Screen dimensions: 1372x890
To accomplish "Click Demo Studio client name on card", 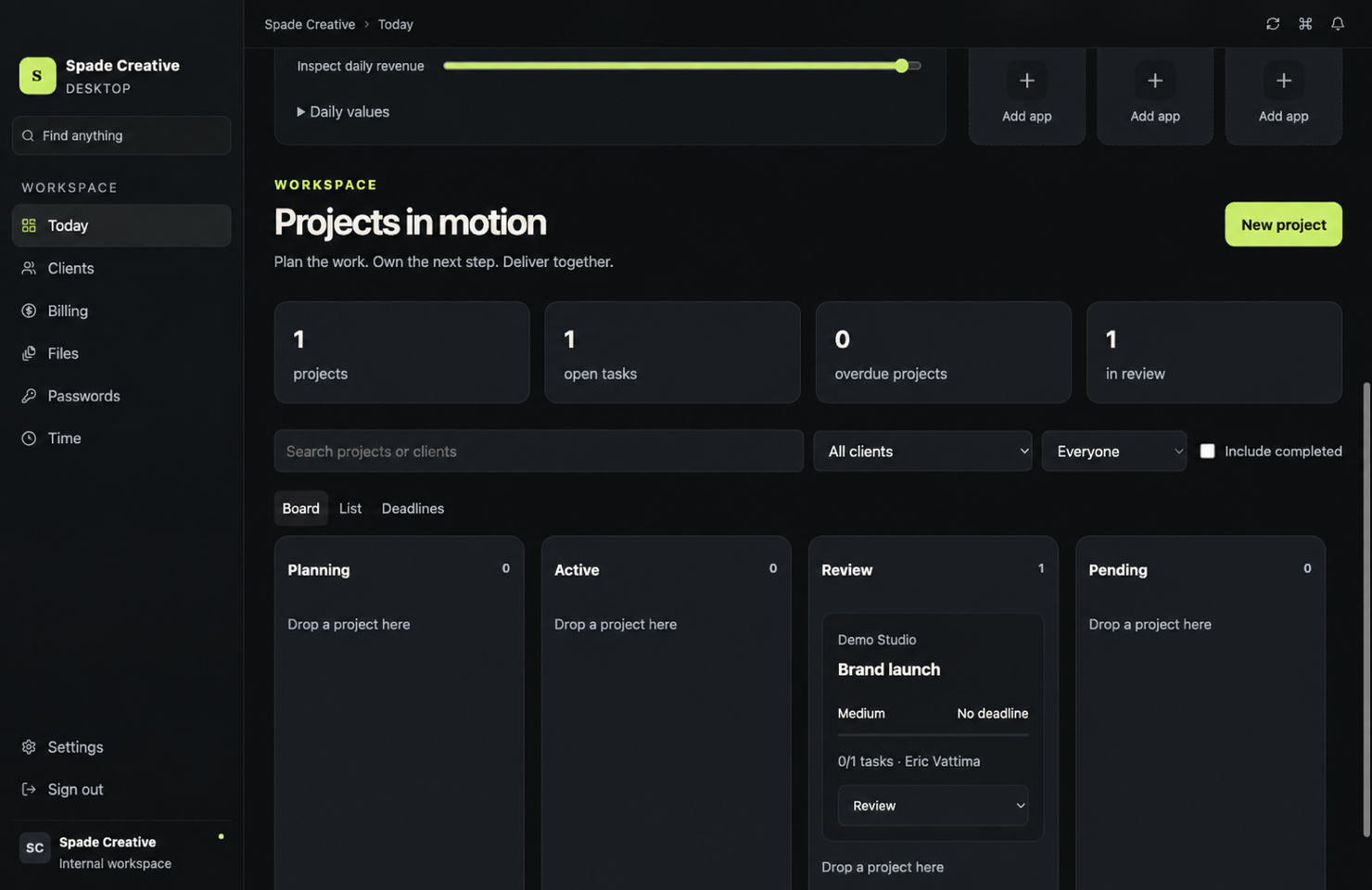I will click(877, 640).
